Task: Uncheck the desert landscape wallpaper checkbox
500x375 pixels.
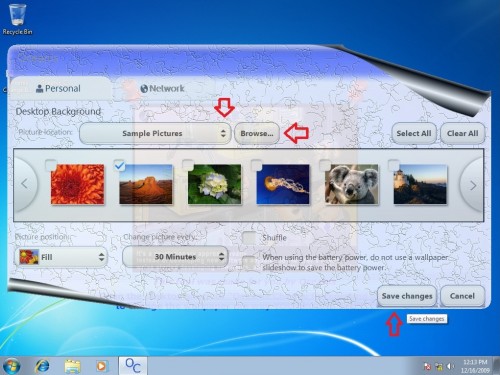Action: 119,165
